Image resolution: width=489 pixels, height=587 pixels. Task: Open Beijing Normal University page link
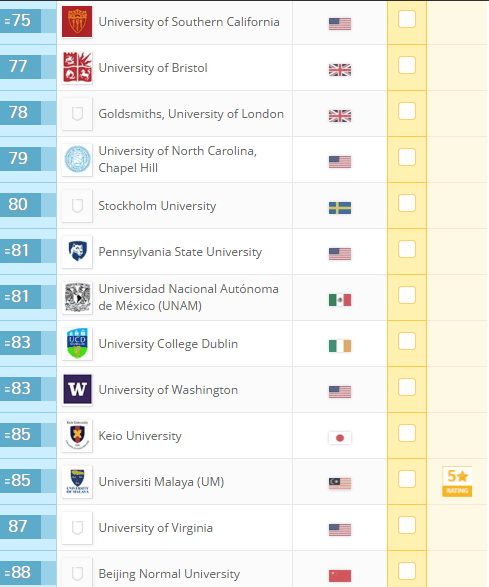coord(169,574)
